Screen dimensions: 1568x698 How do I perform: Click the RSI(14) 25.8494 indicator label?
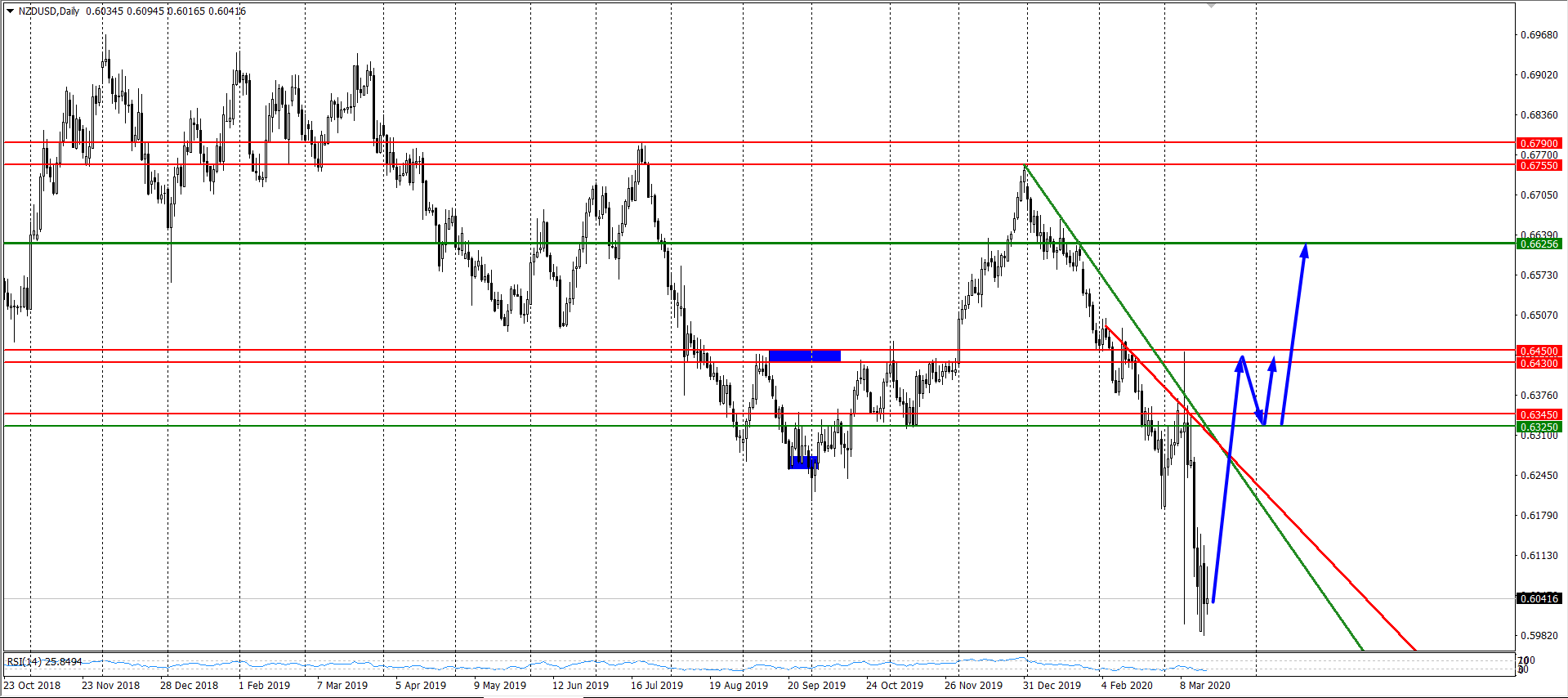[44, 661]
